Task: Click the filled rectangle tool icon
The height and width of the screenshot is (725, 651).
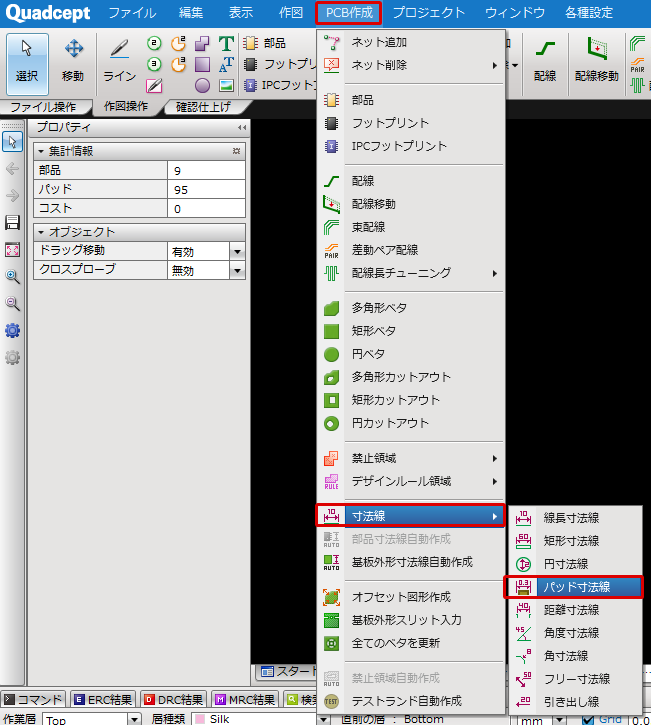Action: pos(202,64)
